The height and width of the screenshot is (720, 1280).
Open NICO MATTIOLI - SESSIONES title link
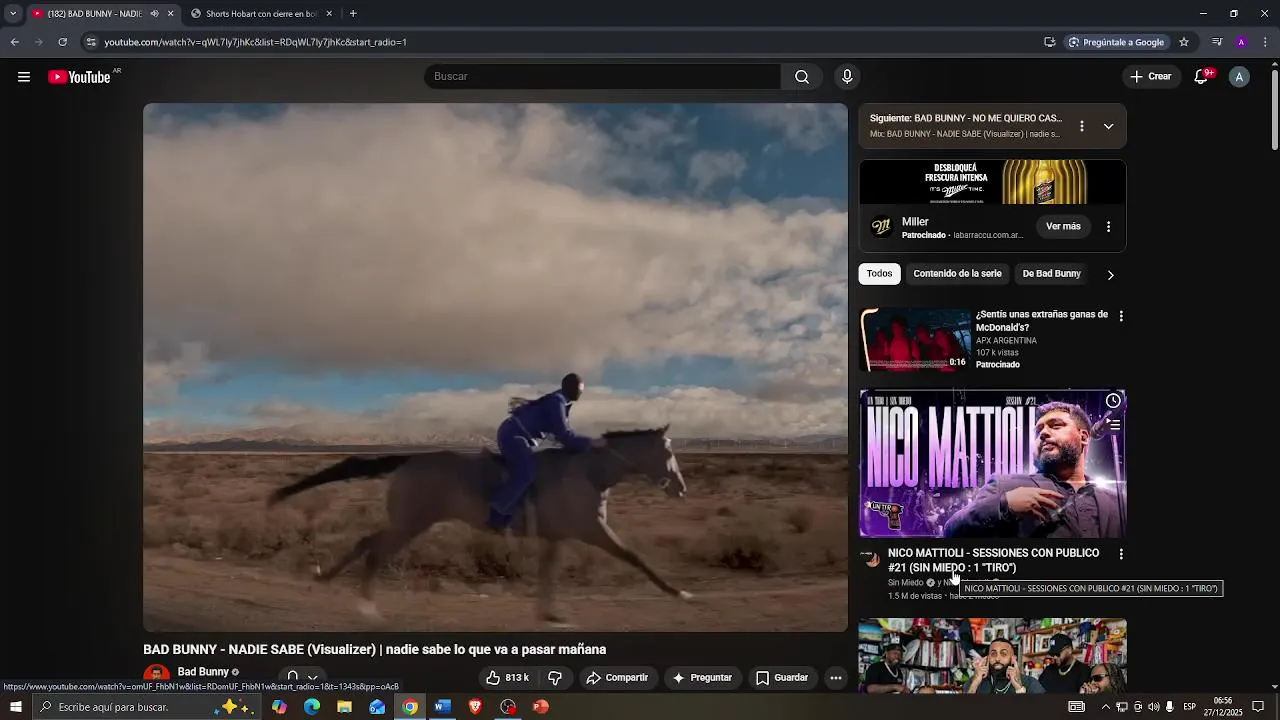(x=993, y=560)
